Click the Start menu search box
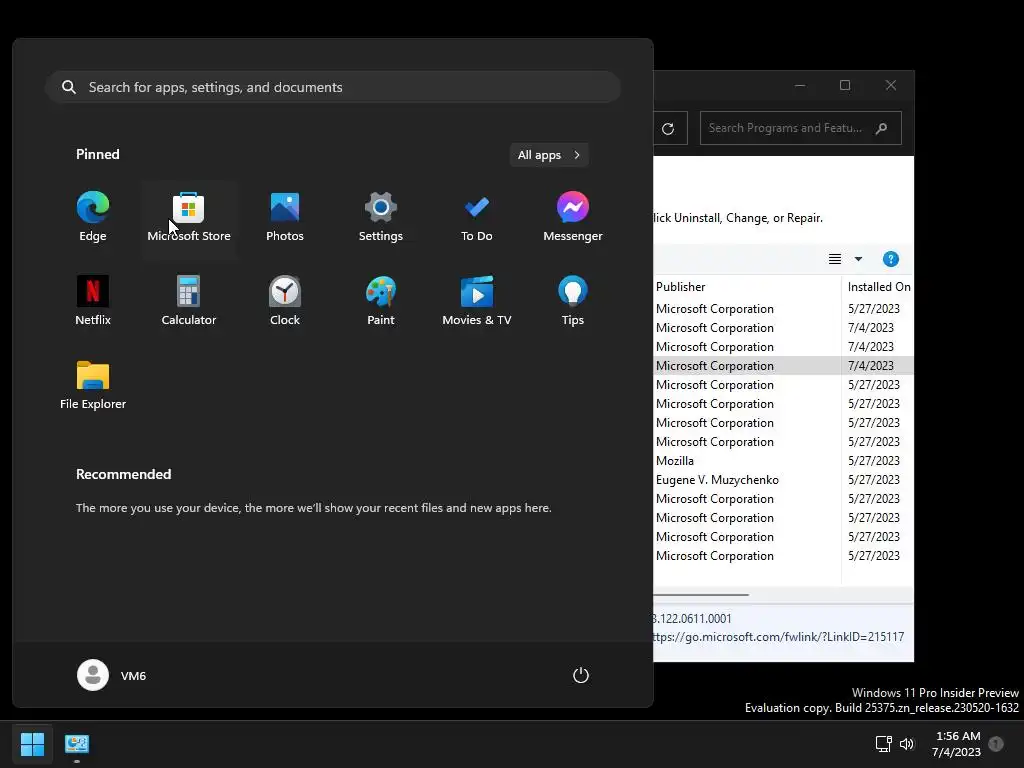Screen dimensions: 1024x768 [333, 87]
